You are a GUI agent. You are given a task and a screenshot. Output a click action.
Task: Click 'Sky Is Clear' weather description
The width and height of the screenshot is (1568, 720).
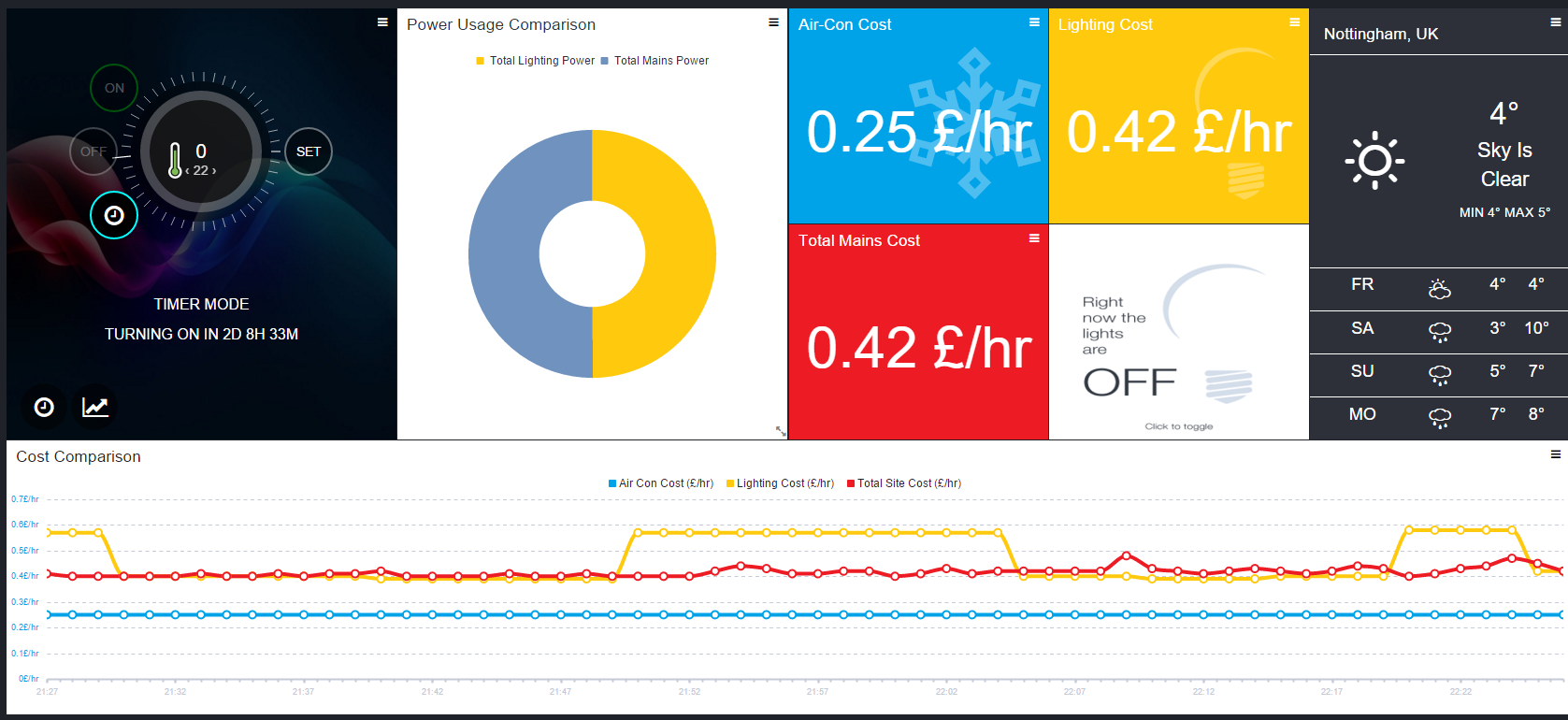1504,165
